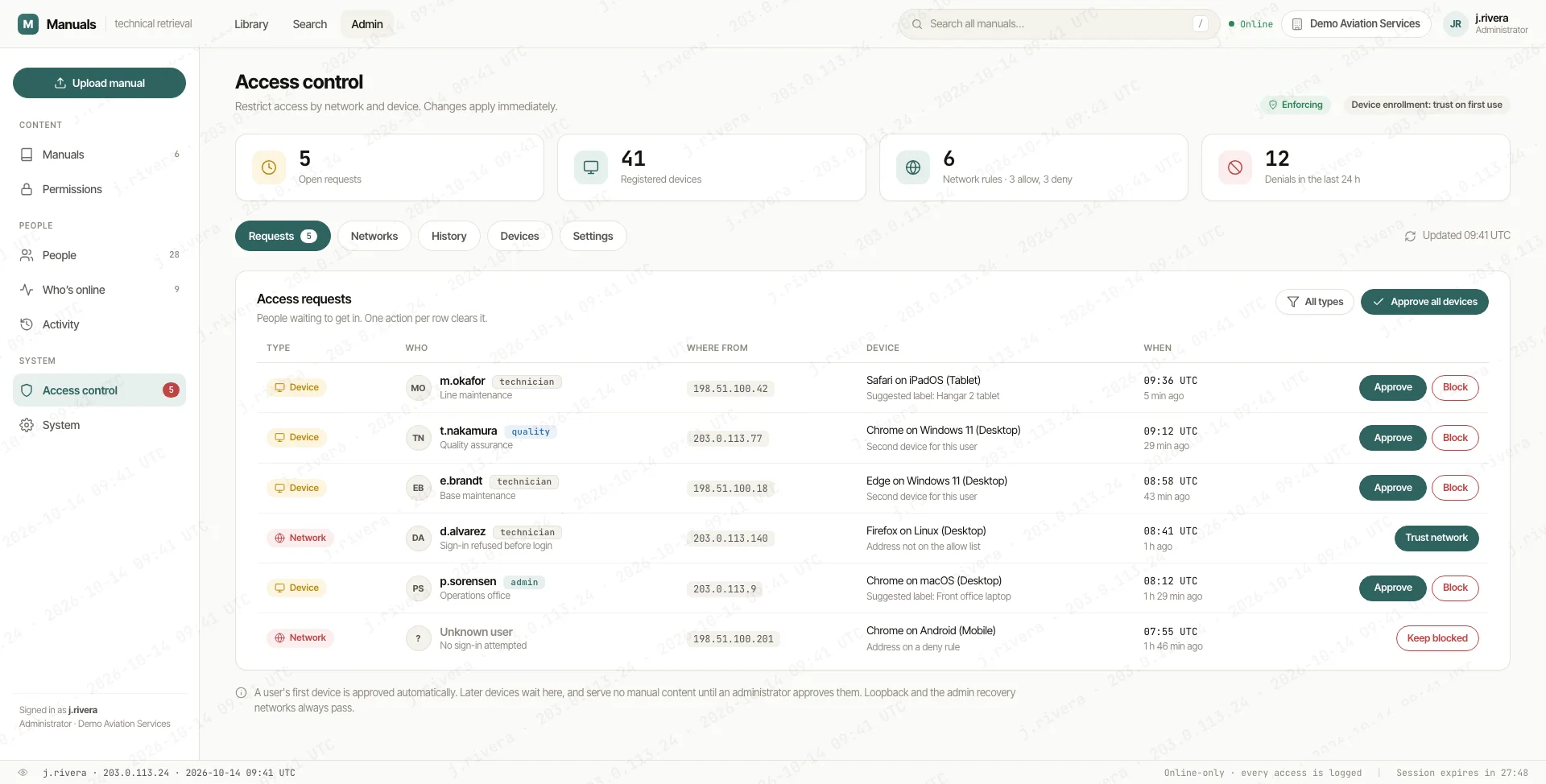Click the refresh icon beside Updated 09:41 UTC
Screen dimensions: 1546x784
click(x=1410, y=236)
